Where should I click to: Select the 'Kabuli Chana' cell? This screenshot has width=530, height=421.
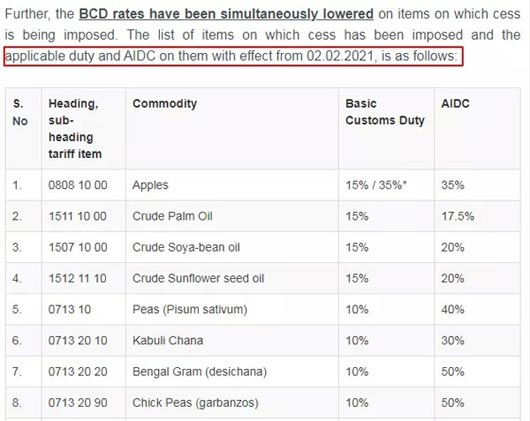coord(168,341)
